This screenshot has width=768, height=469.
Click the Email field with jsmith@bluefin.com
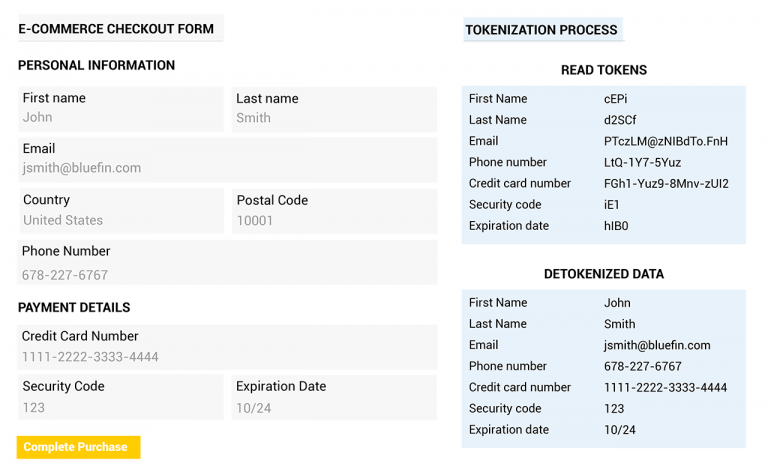tap(228, 160)
